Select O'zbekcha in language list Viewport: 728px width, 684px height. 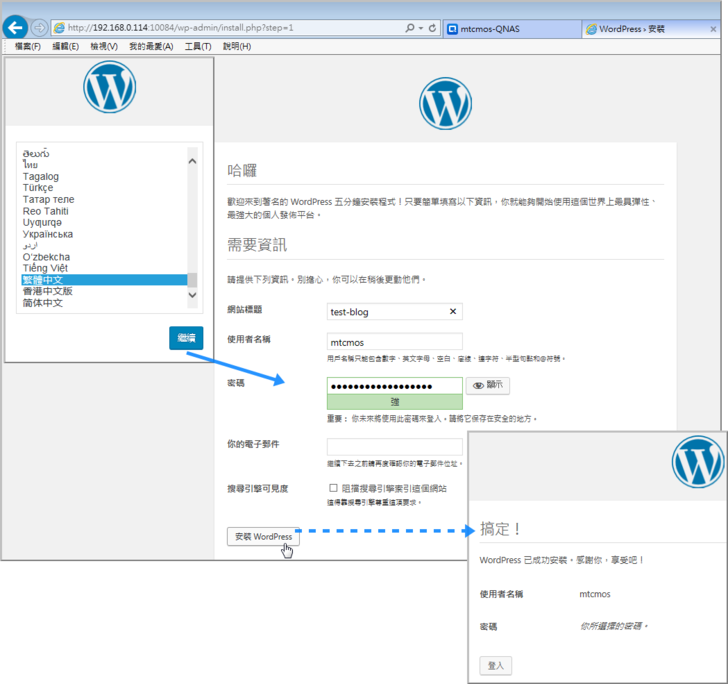(104, 257)
